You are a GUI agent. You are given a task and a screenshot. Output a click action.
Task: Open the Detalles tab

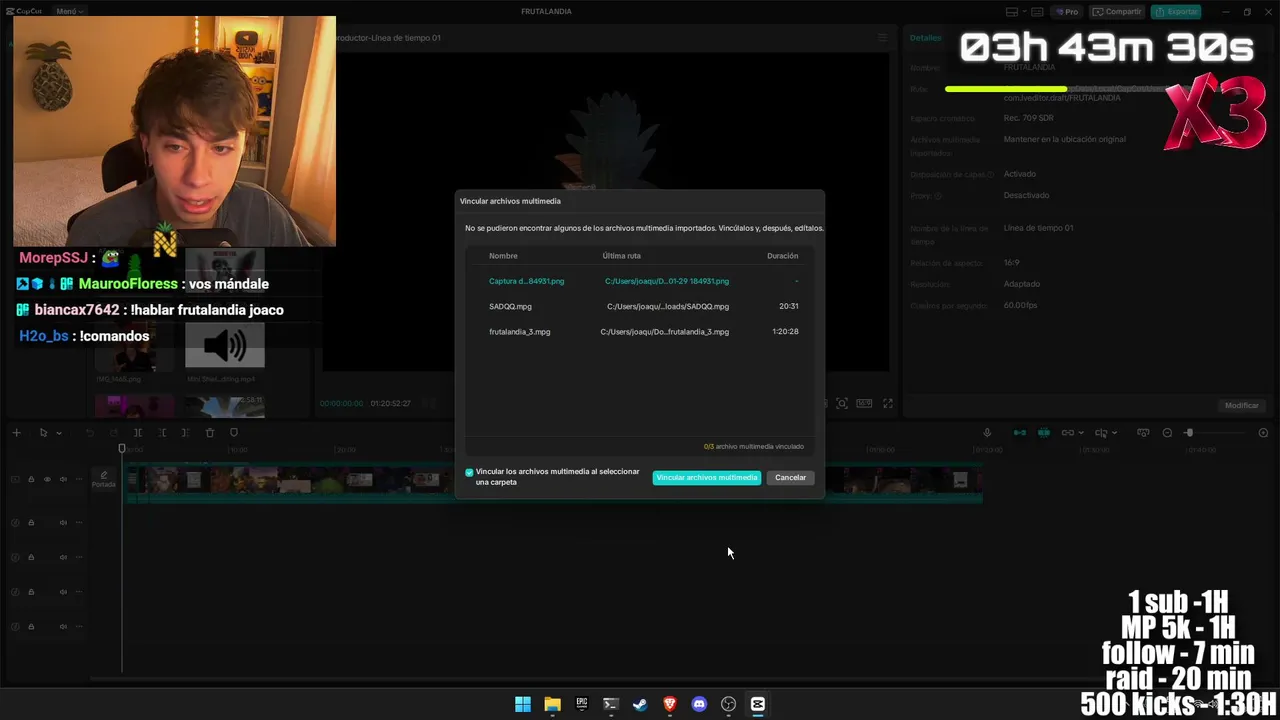925,38
